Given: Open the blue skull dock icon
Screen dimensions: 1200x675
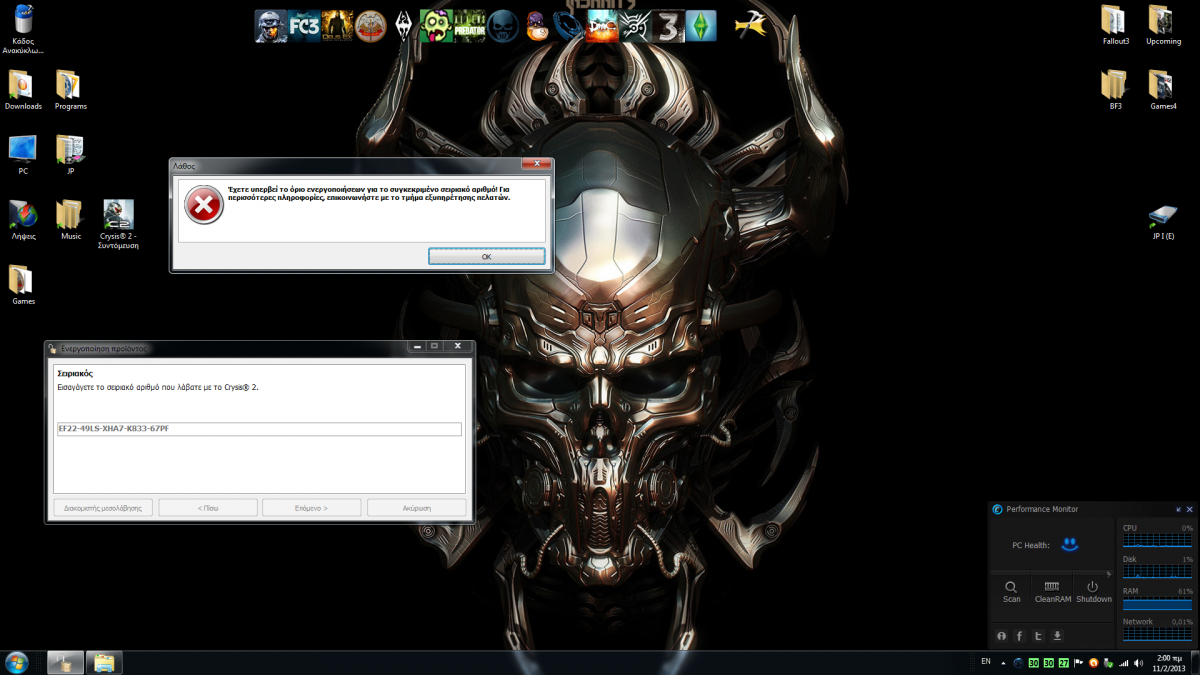Looking at the screenshot, I should pyautogui.click(x=503, y=26).
